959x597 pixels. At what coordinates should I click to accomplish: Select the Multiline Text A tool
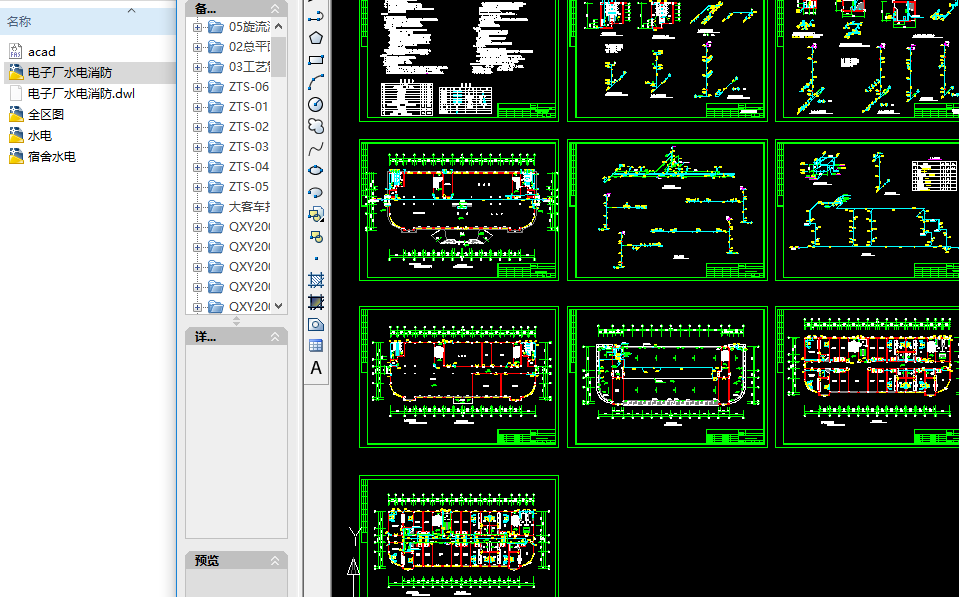coord(316,368)
